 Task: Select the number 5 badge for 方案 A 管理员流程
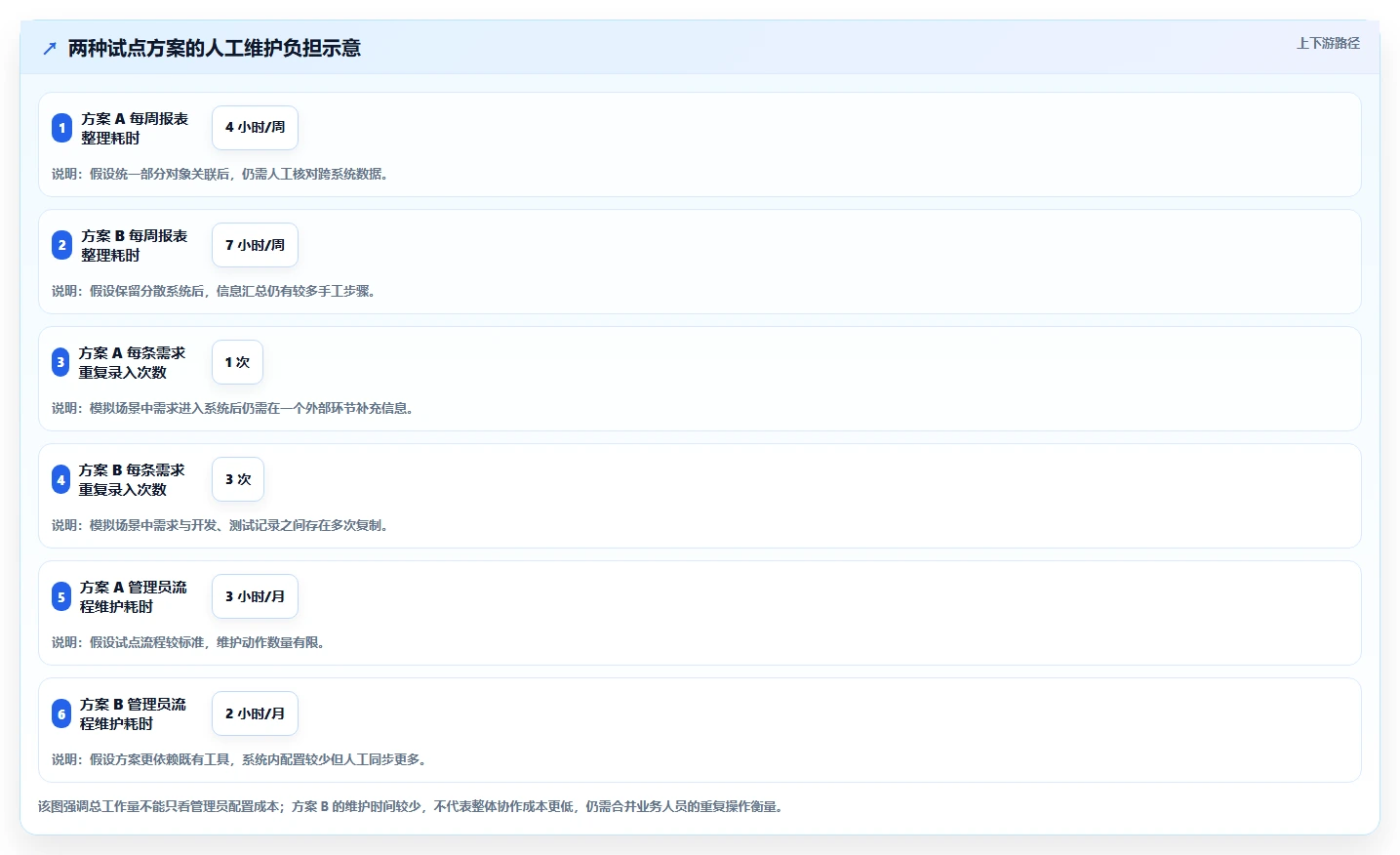click(x=61, y=596)
